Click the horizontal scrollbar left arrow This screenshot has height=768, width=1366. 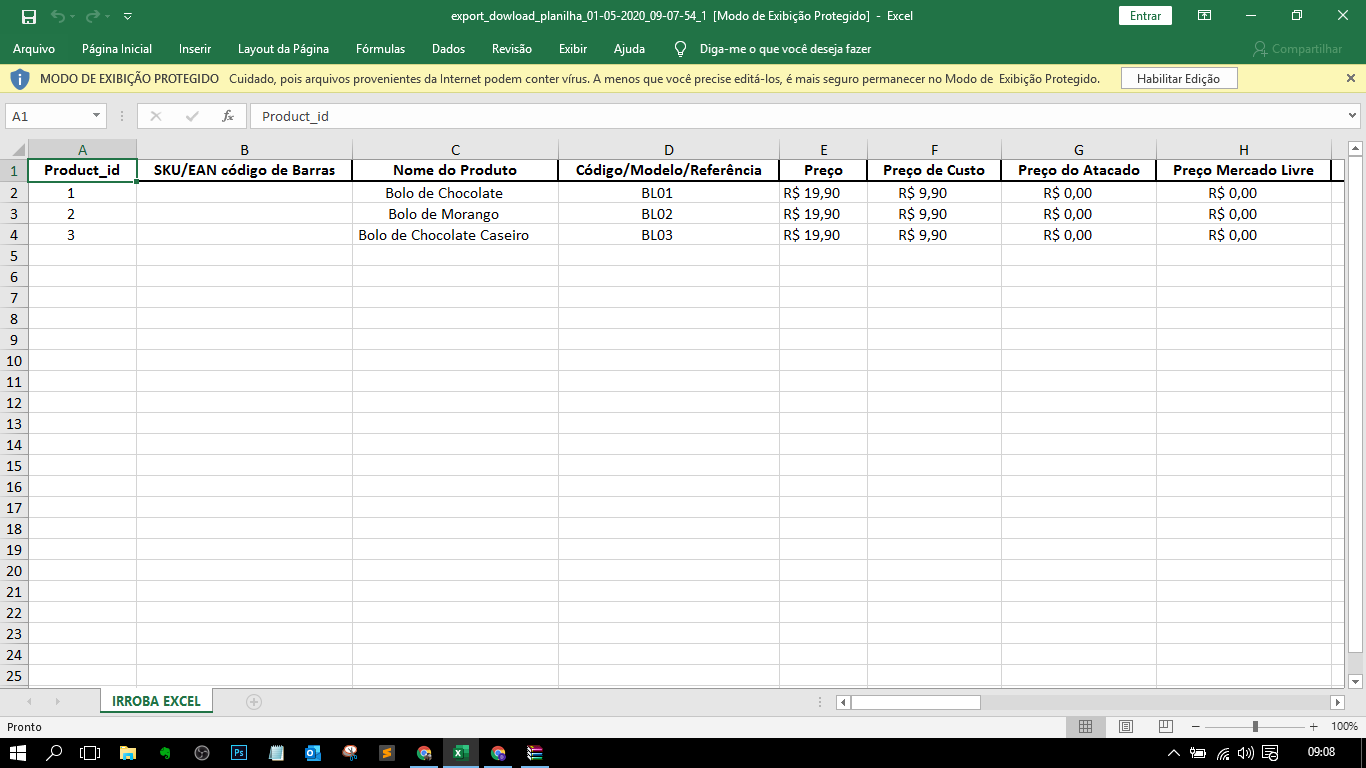point(844,702)
